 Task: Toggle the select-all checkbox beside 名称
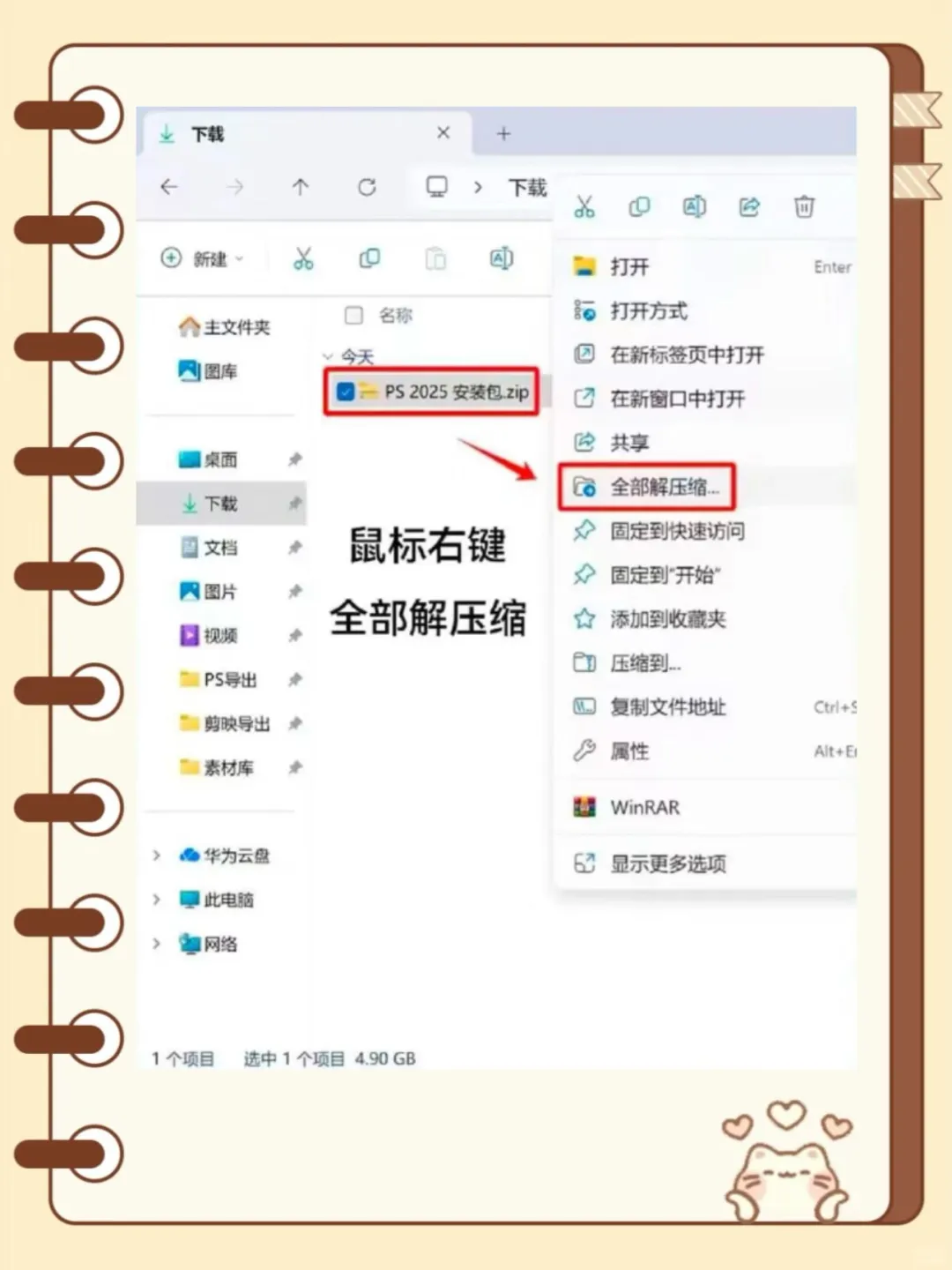pos(353,315)
